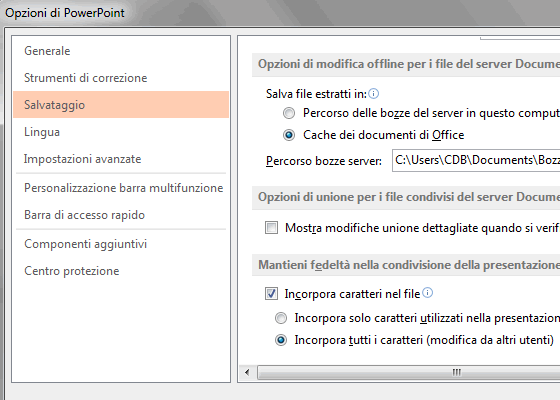Enable Mostra modifiche unione dettagliate checkbox
The width and height of the screenshot is (560, 400).
tap(271, 228)
